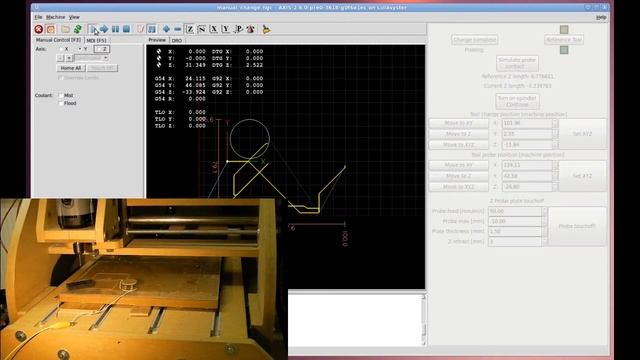Click Move to XY under Tool change position
Screen dimensions: 640x360
(458, 123)
